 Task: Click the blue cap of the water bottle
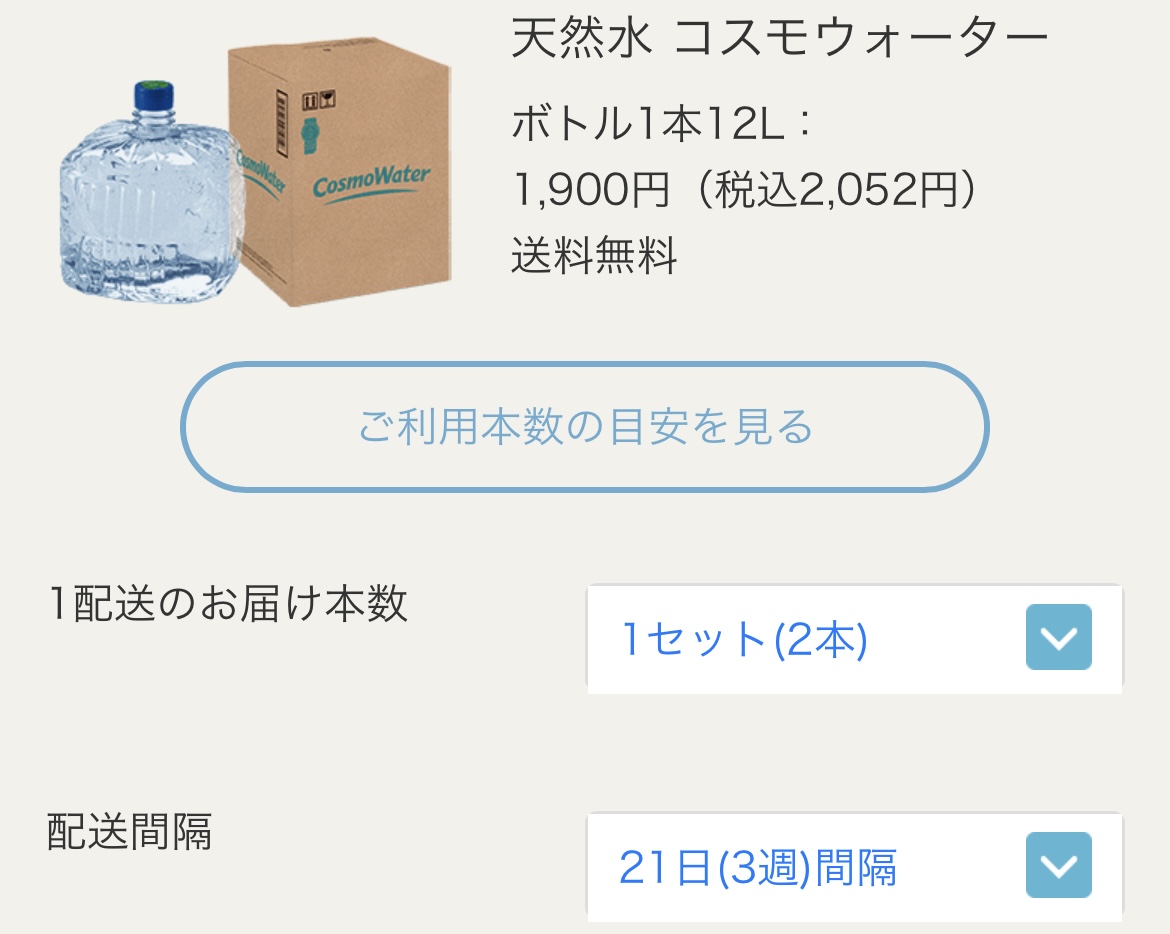tap(154, 96)
